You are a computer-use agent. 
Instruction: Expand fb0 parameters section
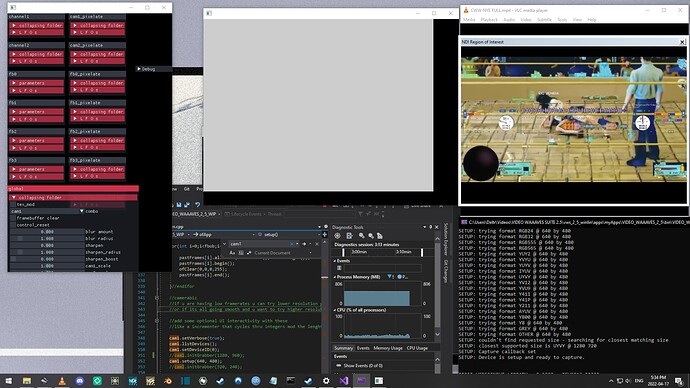(x=36, y=83)
